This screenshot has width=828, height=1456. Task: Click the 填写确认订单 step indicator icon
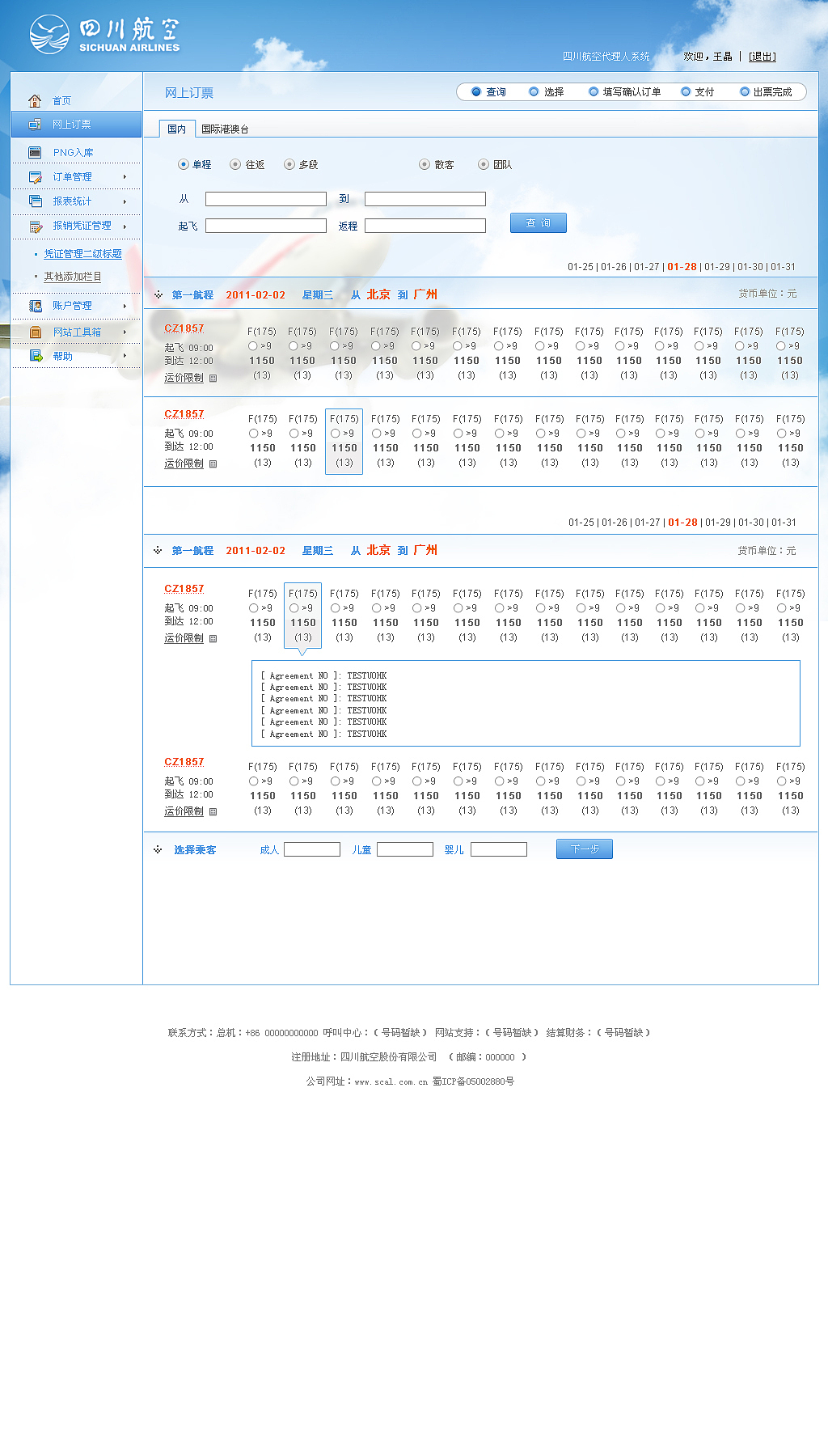[x=594, y=91]
